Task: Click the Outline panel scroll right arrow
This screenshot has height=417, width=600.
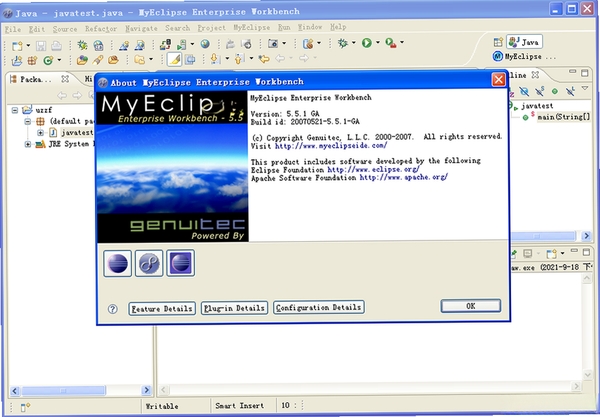Action: pos(586,236)
